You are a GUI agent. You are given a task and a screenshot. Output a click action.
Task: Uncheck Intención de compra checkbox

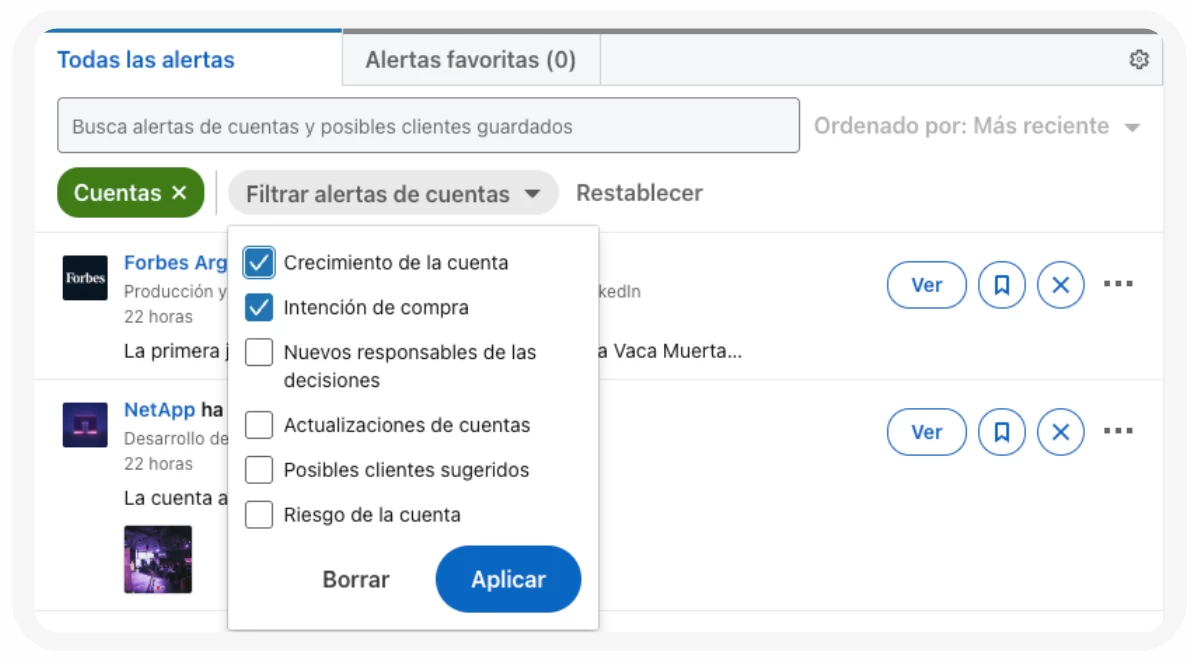pyautogui.click(x=259, y=307)
